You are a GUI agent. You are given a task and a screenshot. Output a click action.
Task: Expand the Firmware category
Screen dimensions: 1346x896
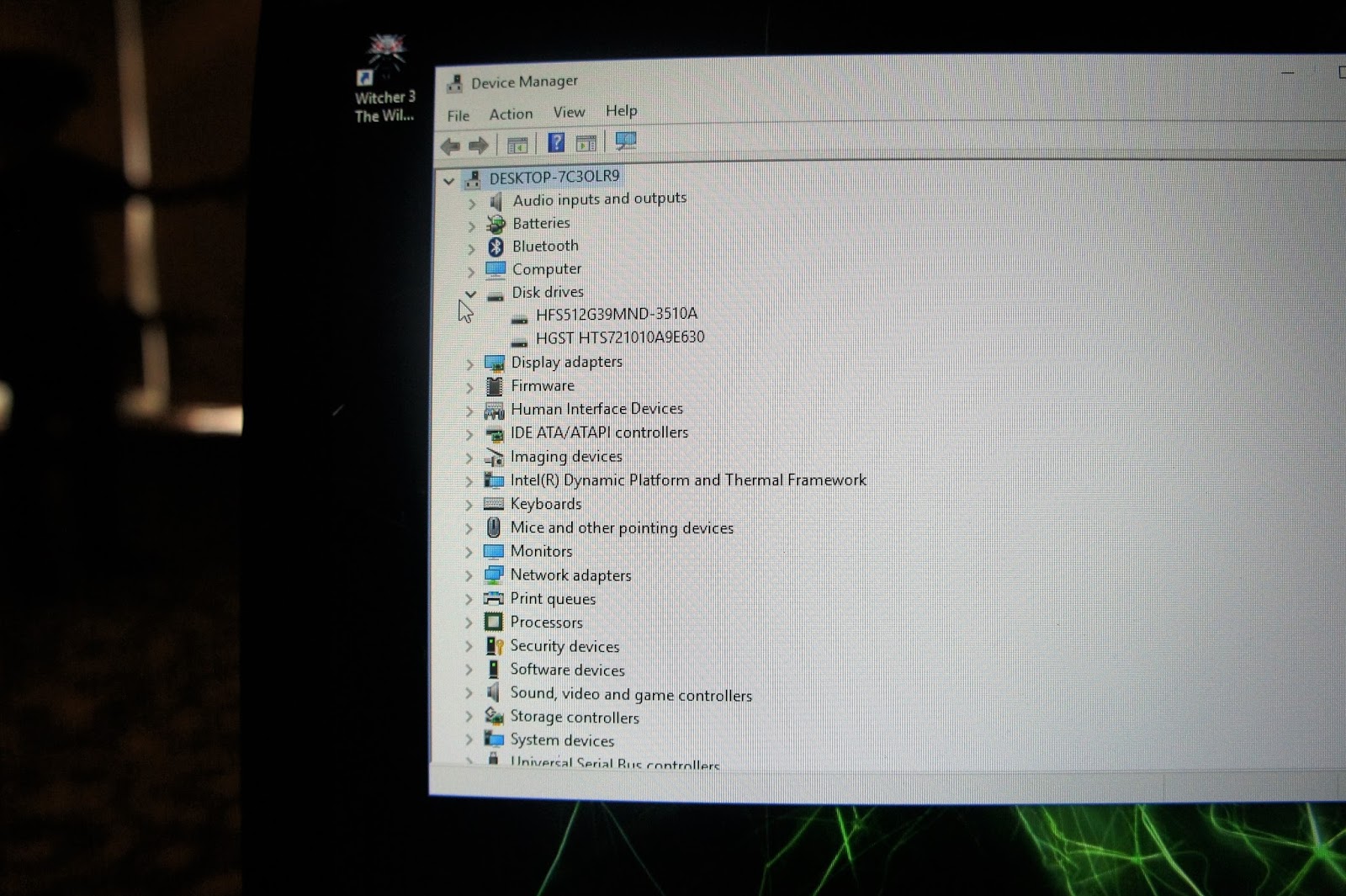(470, 388)
